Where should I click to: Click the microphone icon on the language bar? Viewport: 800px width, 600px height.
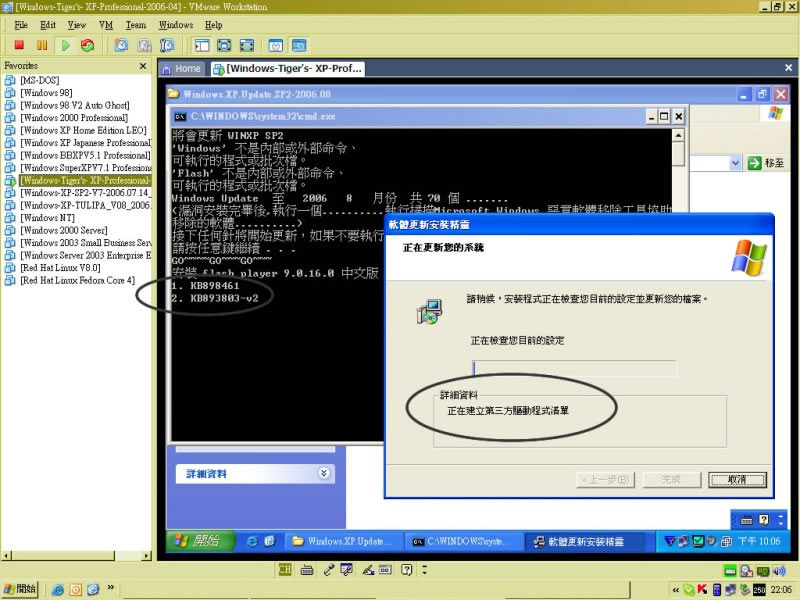point(329,570)
